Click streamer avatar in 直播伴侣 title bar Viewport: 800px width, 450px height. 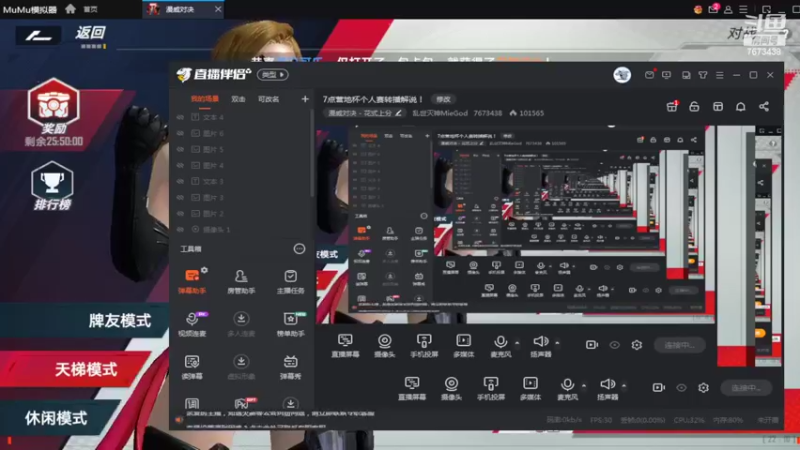622,75
